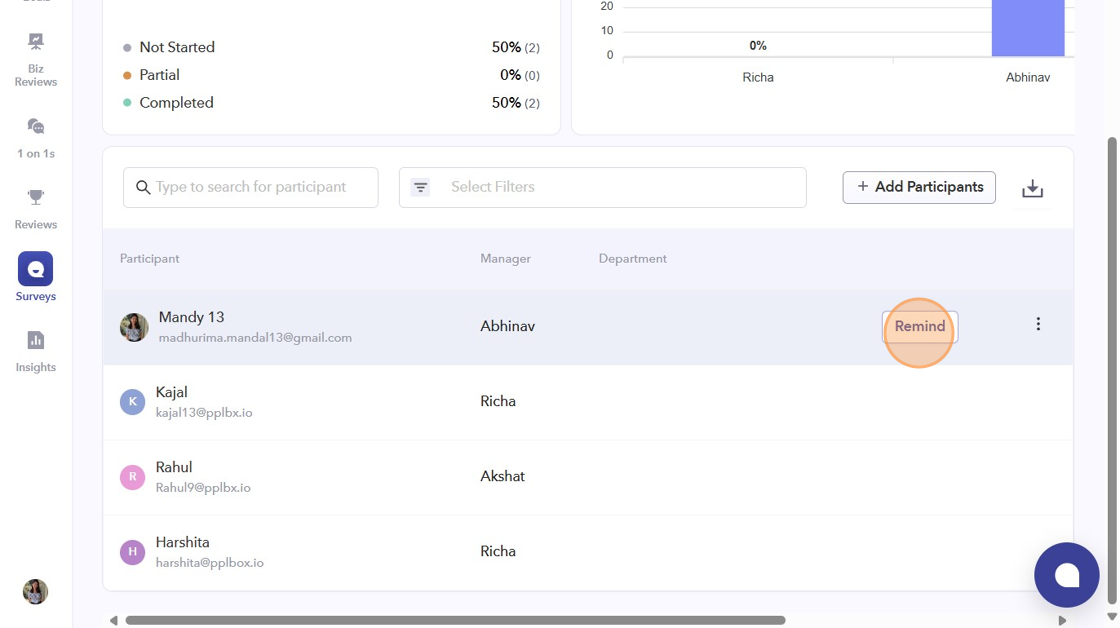
Task: Open more options for Mandy 13
Action: (1038, 324)
